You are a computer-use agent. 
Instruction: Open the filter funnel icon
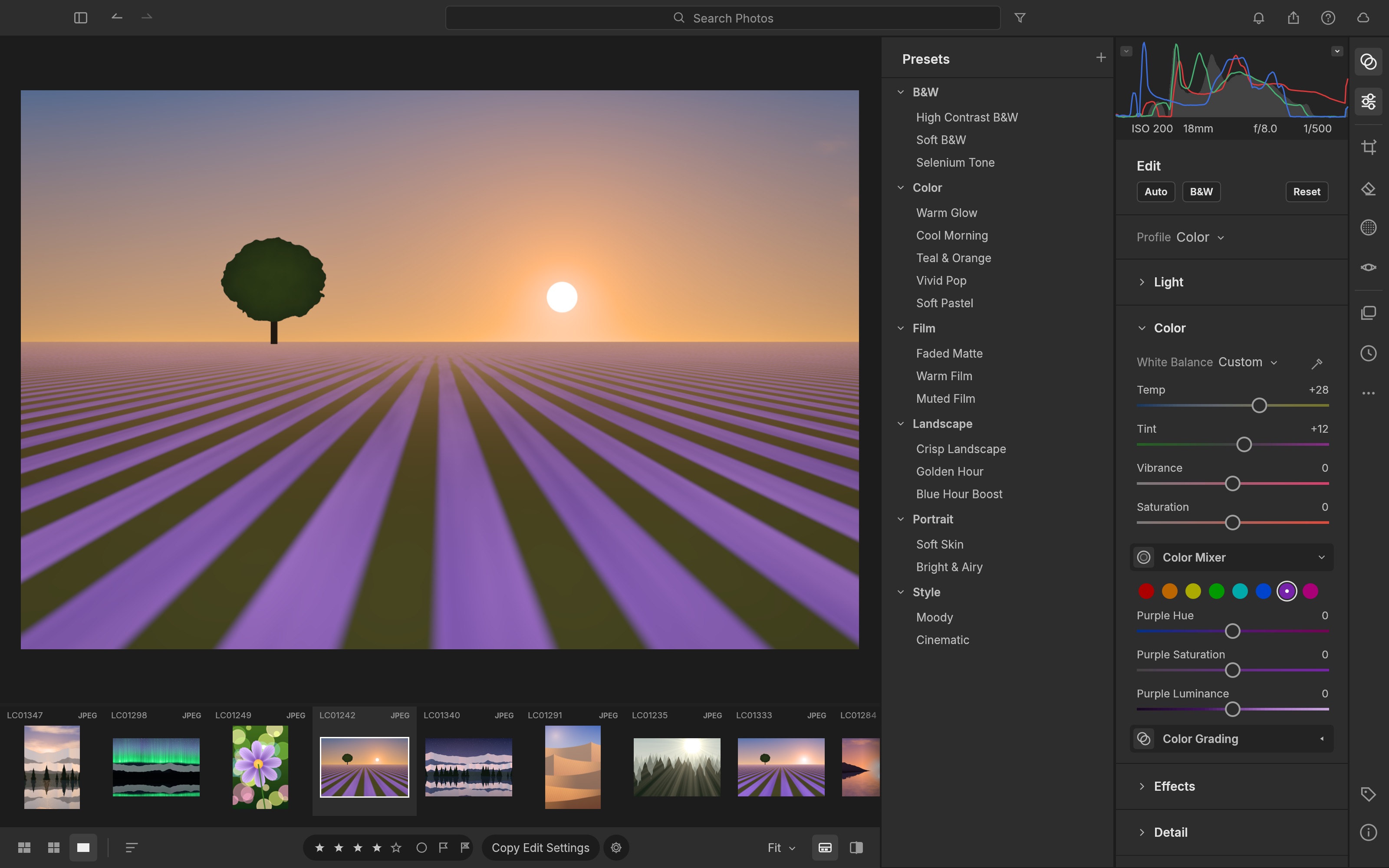click(x=1020, y=18)
